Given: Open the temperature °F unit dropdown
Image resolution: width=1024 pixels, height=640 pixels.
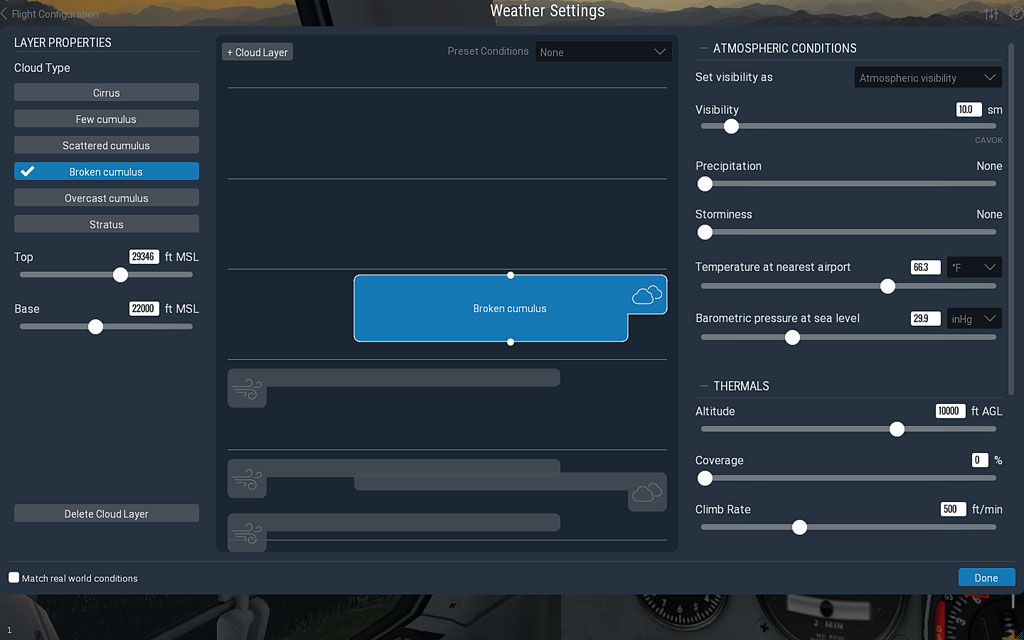Looking at the screenshot, I should coord(974,267).
